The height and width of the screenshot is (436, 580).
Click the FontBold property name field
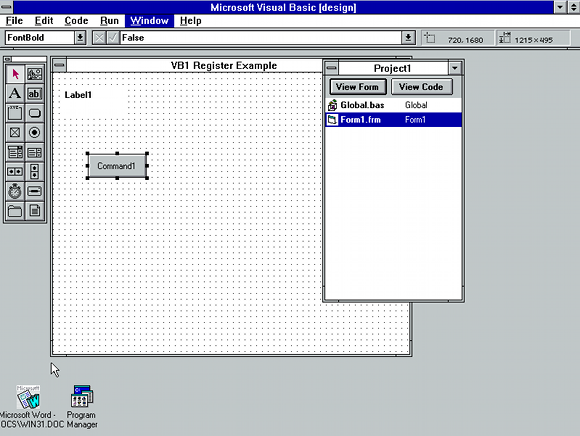coord(40,38)
